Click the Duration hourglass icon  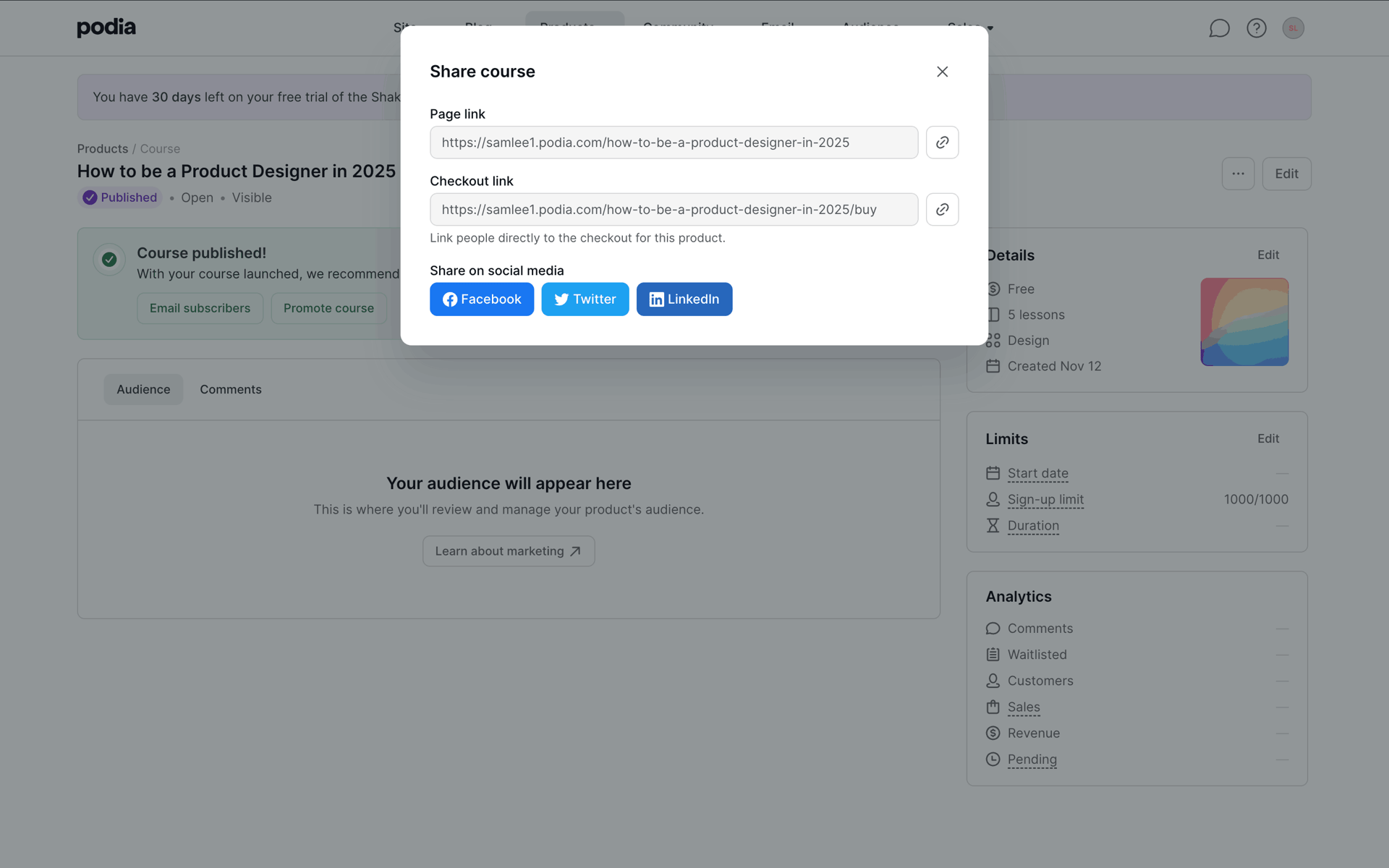point(993,526)
